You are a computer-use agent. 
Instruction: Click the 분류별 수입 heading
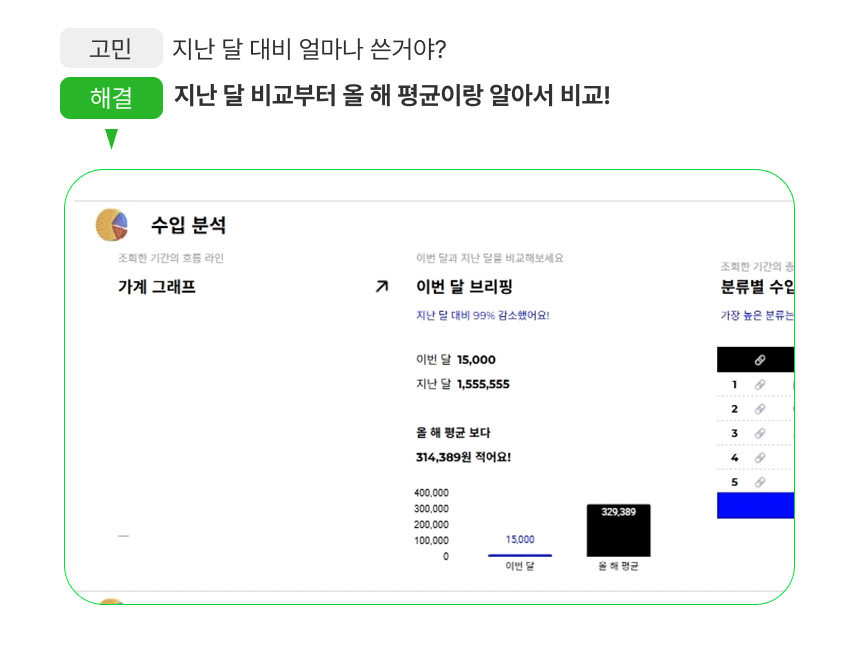pos(757,287)
